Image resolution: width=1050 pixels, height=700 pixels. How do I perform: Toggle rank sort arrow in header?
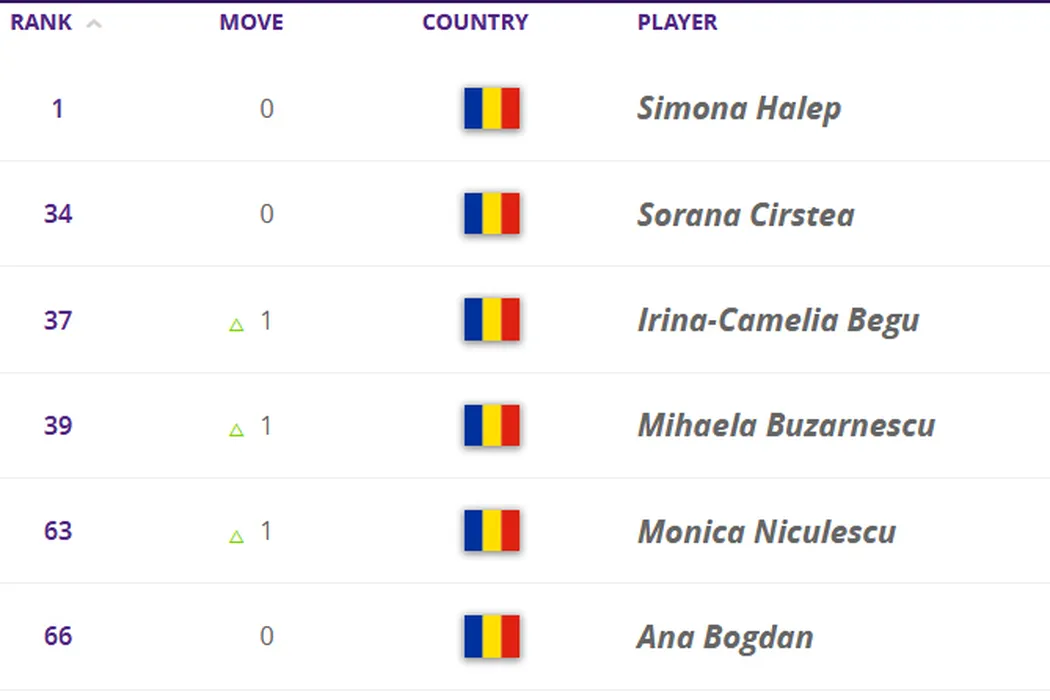click(94, 24)
